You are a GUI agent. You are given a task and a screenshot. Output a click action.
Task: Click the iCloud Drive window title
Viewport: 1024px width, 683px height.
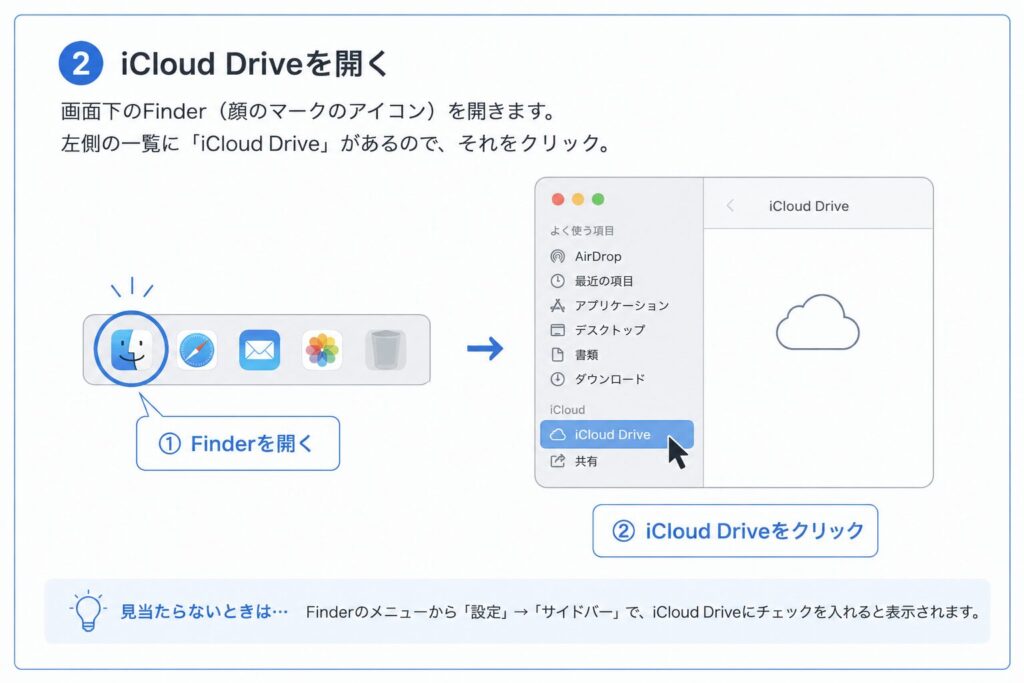(808, 206)
